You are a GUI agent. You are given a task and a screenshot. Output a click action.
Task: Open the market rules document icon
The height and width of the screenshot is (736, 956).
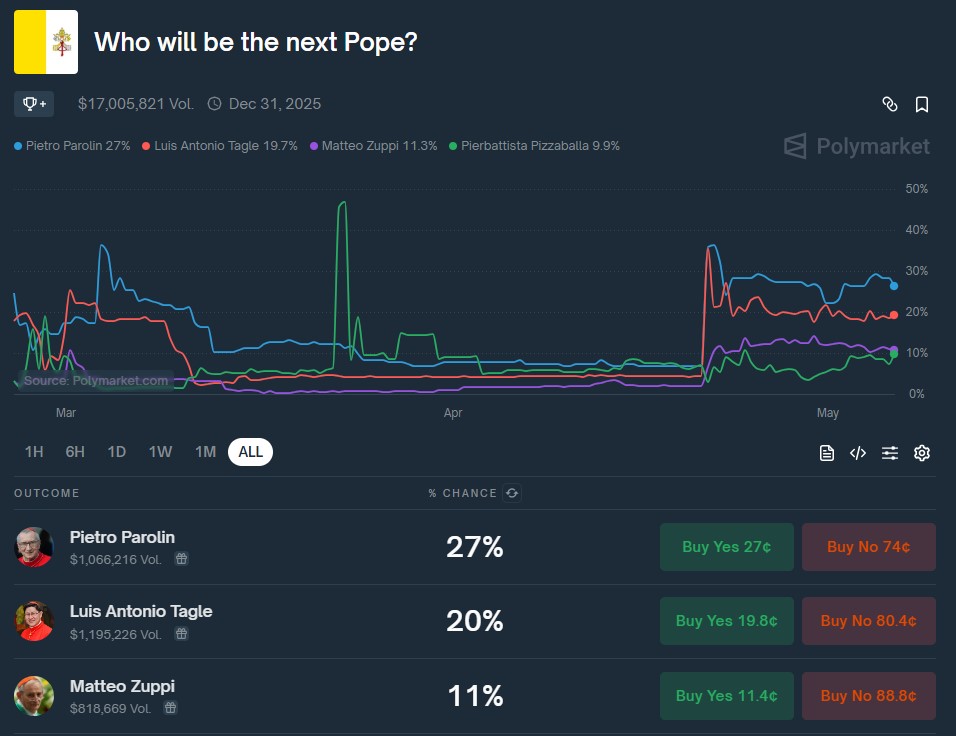coord(827,452)
